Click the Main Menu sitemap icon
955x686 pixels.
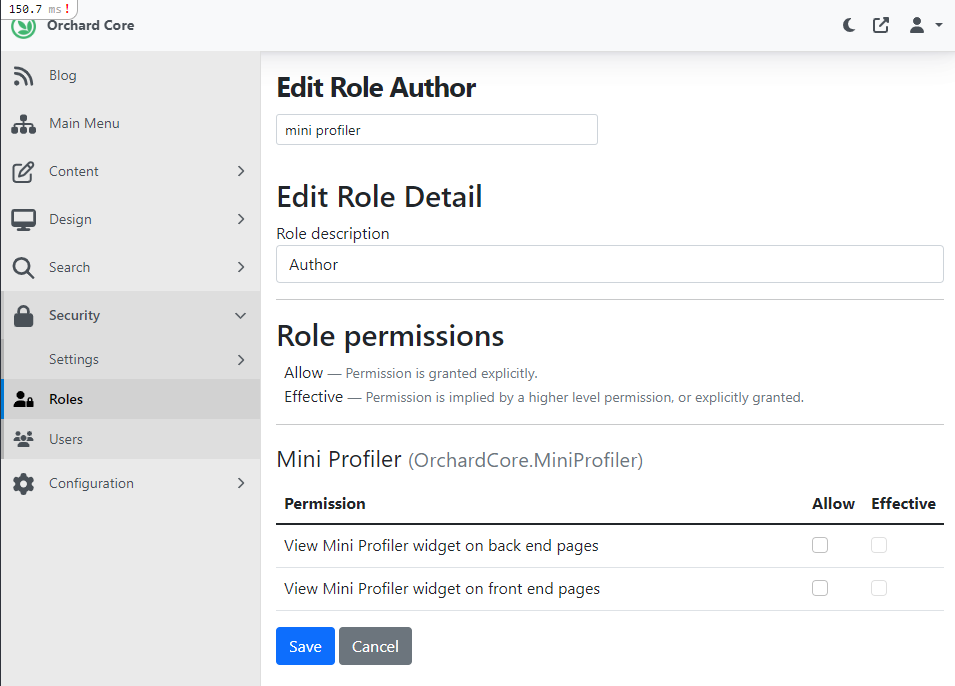[23, 124]
